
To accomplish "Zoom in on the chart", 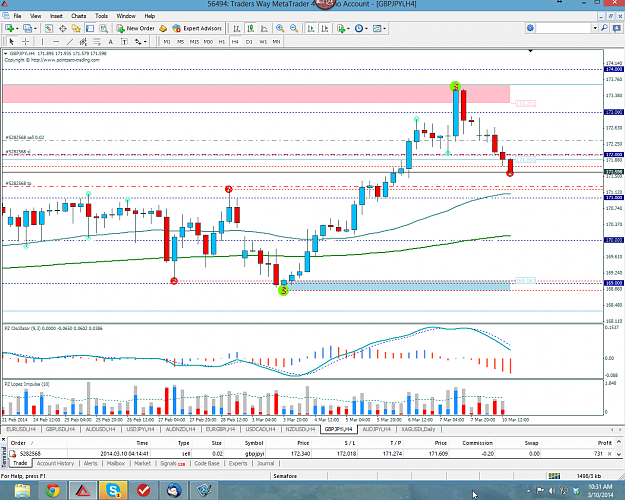I will [280, 28].
